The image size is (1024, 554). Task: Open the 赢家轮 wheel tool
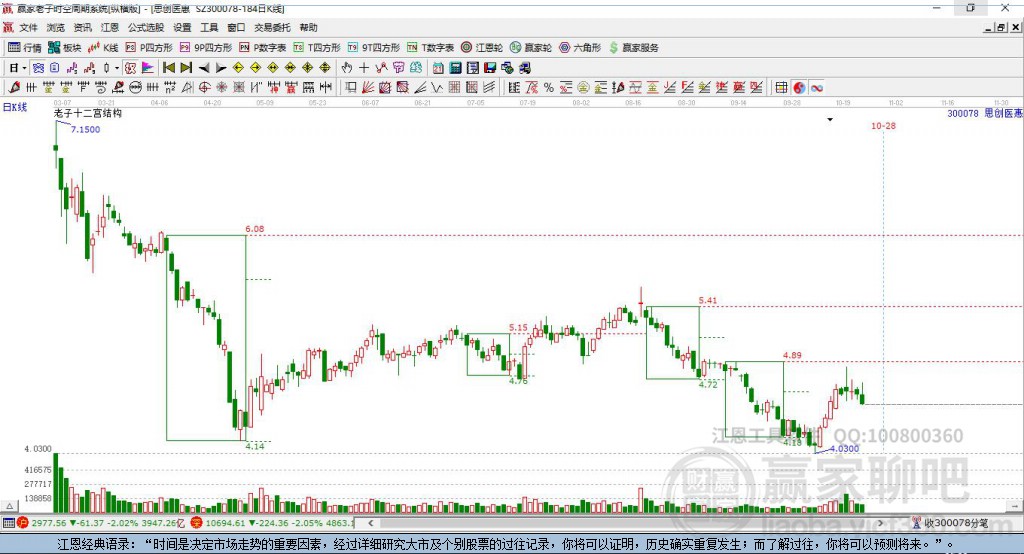tap(531, 48)
